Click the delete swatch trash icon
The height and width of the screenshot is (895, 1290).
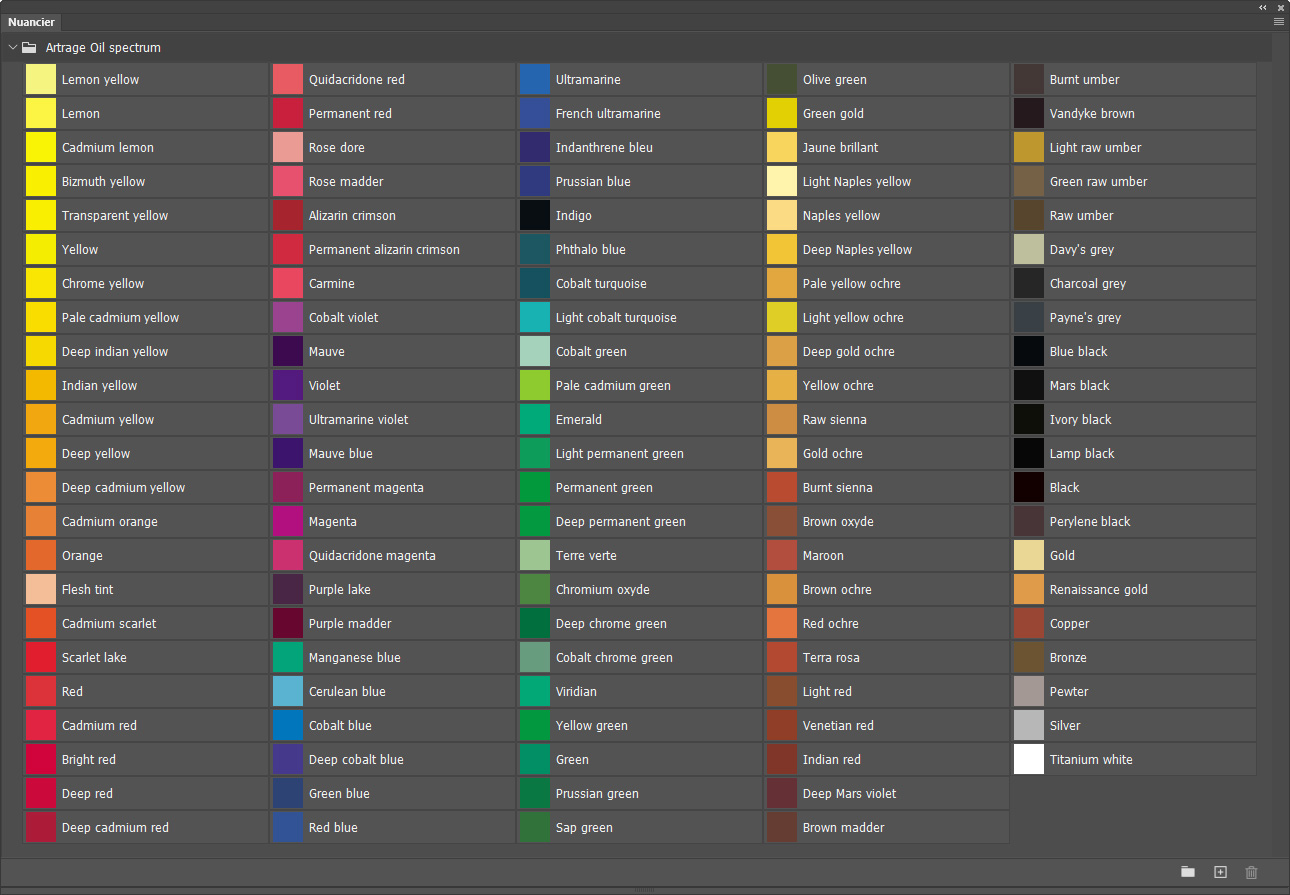pos(1251,872)
